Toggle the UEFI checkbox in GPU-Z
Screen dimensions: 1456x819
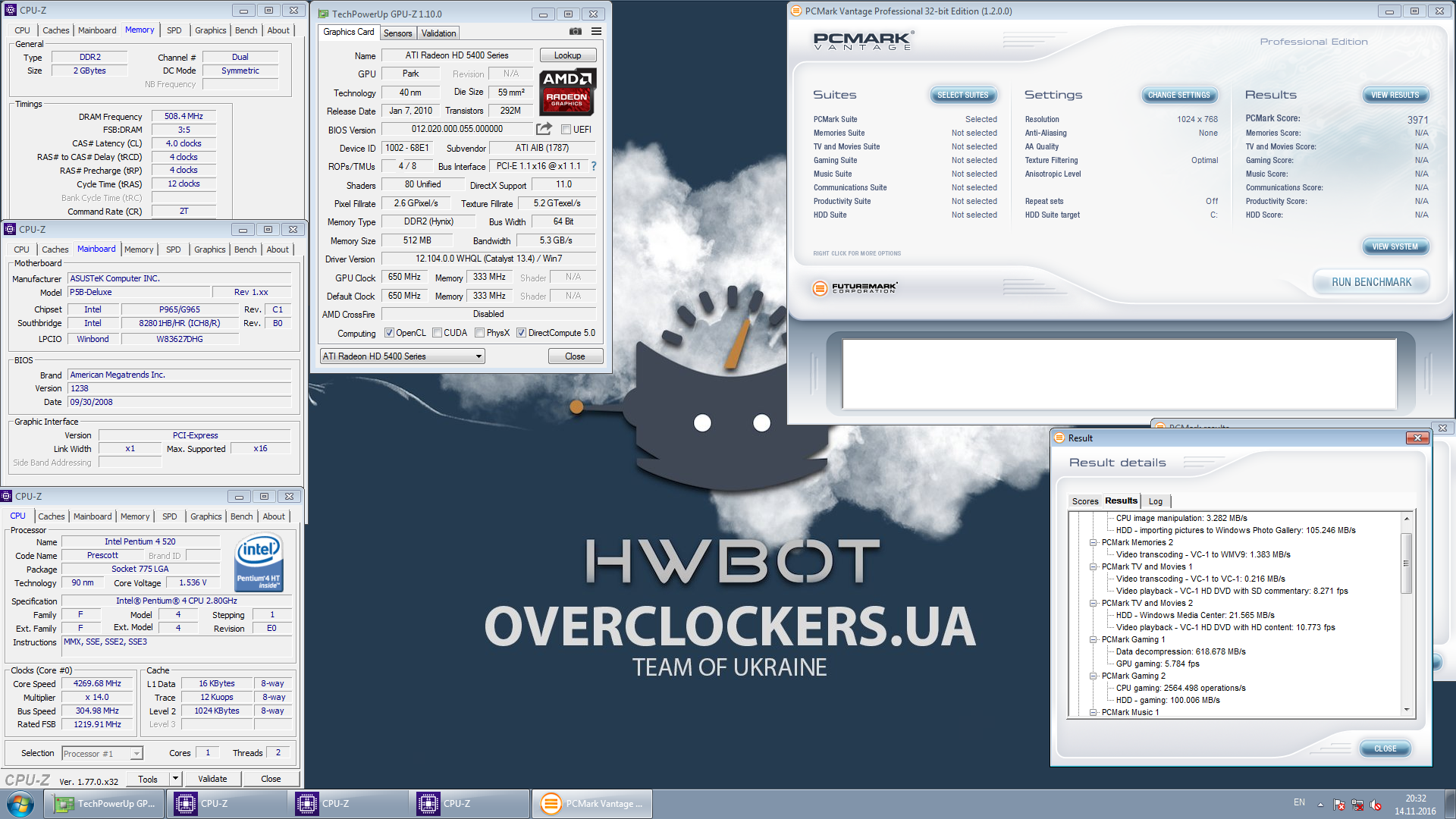(566, 130)
